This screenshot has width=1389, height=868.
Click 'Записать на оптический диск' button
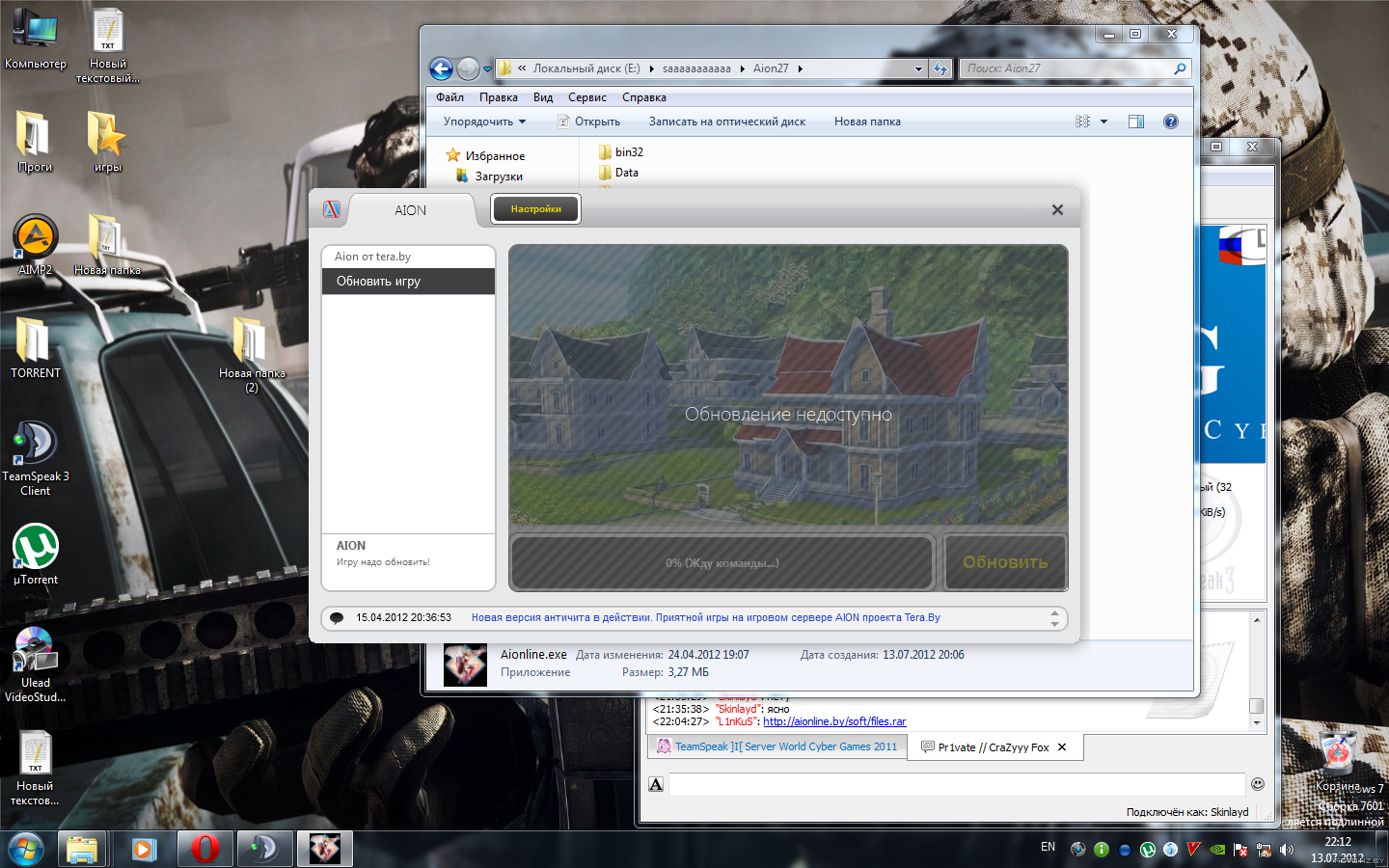coord(727,122)
